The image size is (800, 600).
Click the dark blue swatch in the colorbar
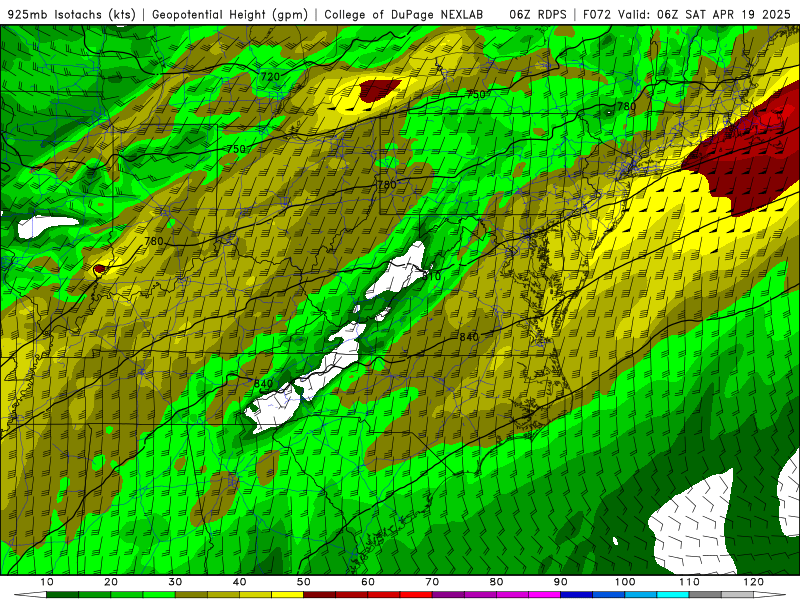coord(577,595)
